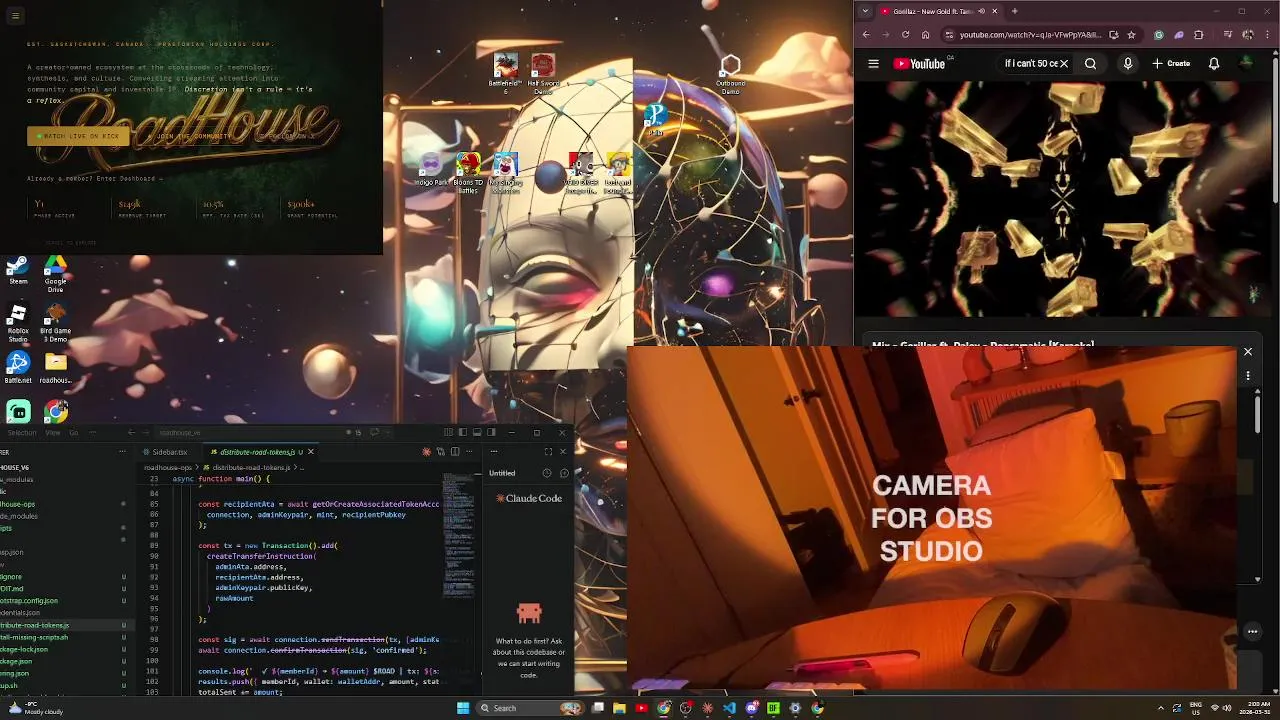Open Chrome three-dot menu
This screenshot has width=1280, height=720.
[x=1267, y=35]
